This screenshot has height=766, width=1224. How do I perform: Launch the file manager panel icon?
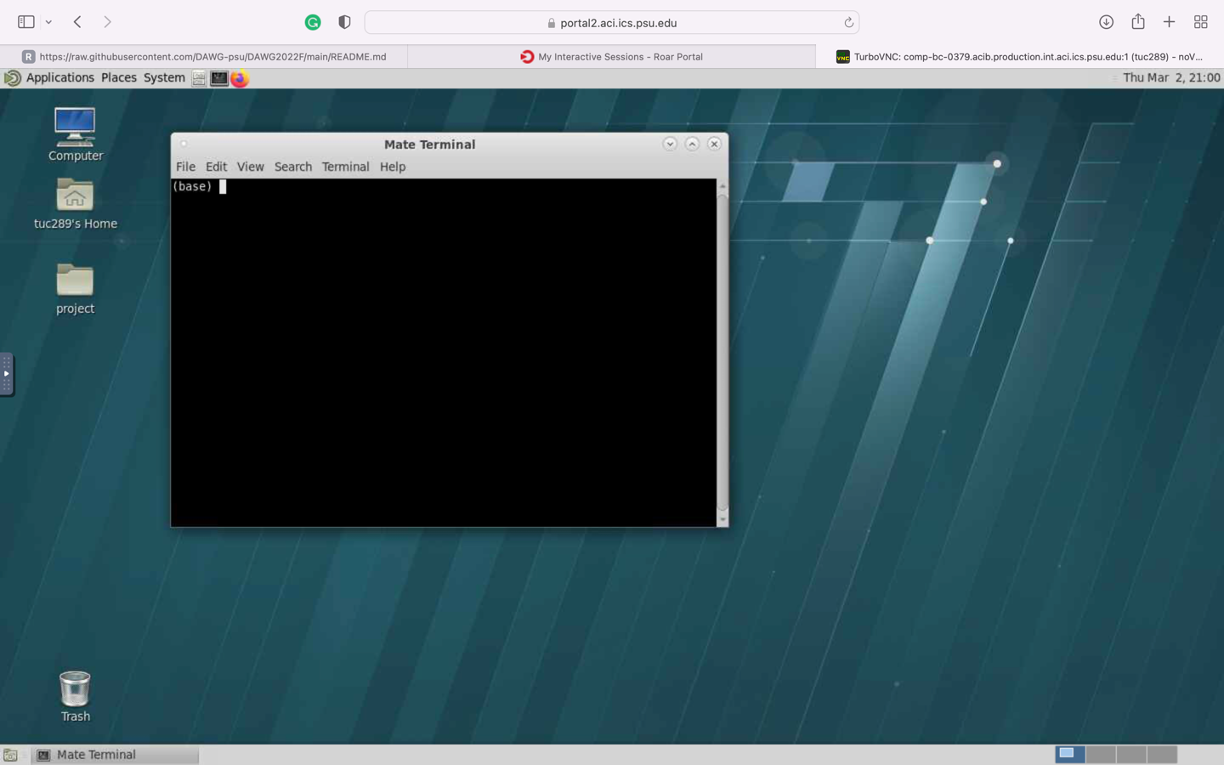[x=199, y=78]
